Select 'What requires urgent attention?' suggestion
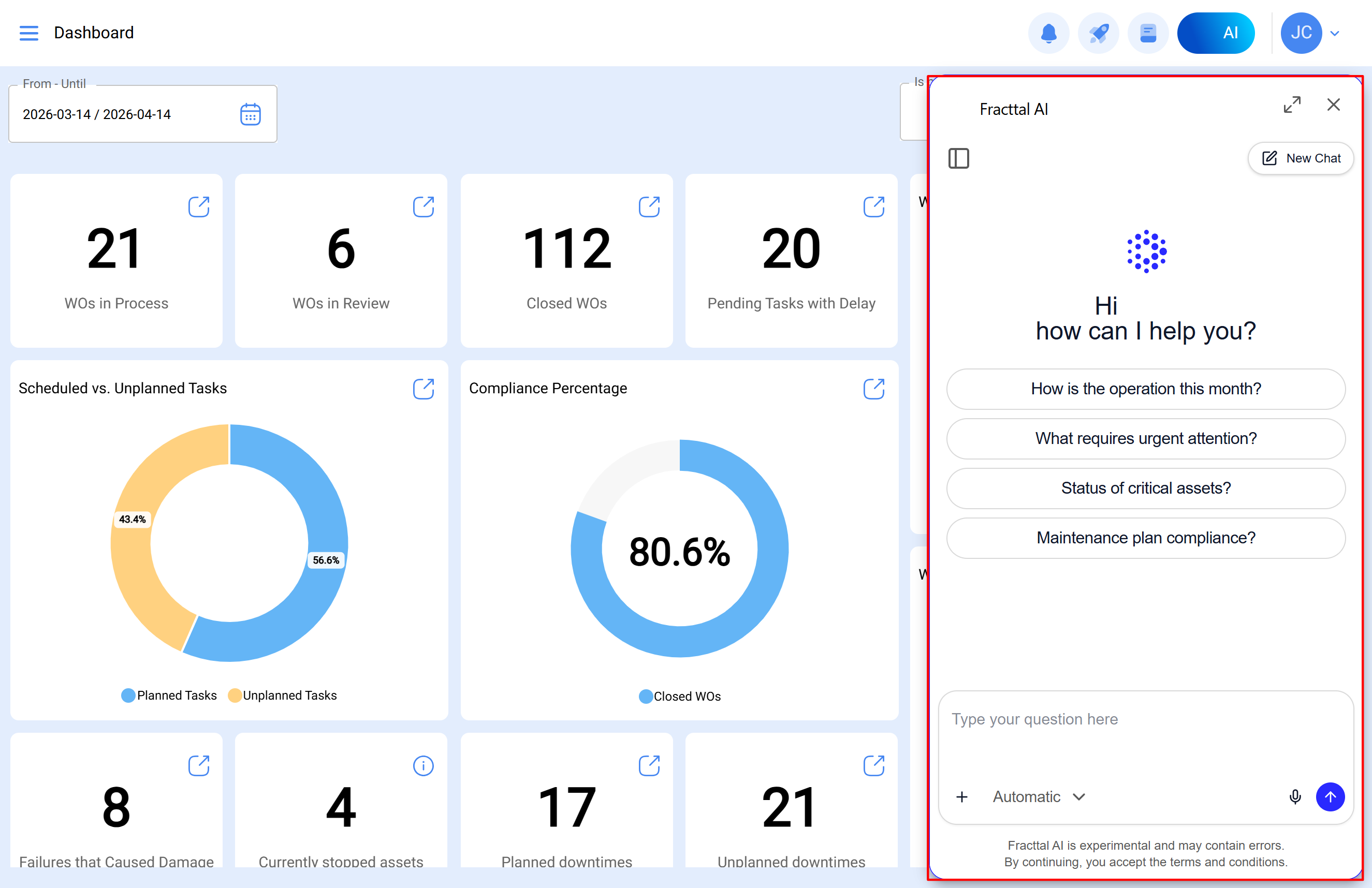This screenshot has width=1372, height=888. (x=1145, y=438)
